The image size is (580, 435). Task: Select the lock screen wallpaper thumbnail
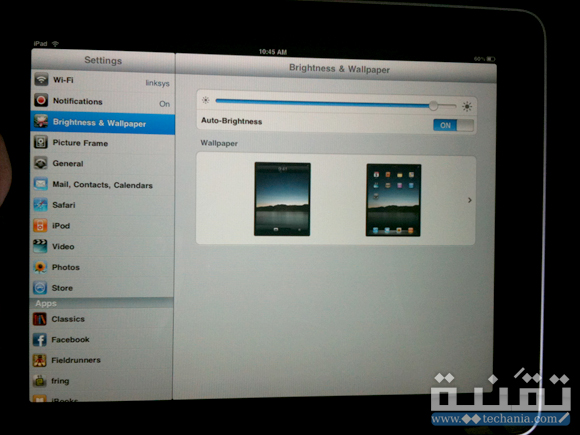pyautogui.click(x=282, y=199)
